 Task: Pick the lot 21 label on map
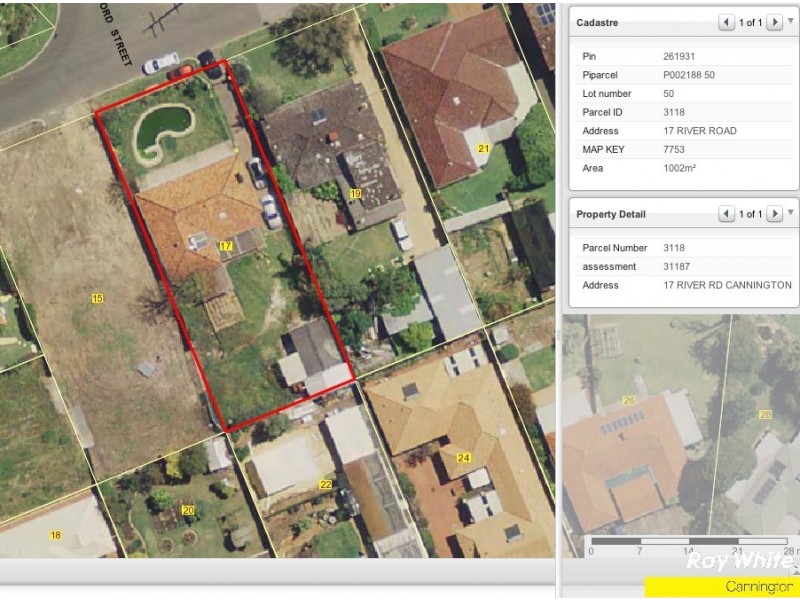(484, 149)
